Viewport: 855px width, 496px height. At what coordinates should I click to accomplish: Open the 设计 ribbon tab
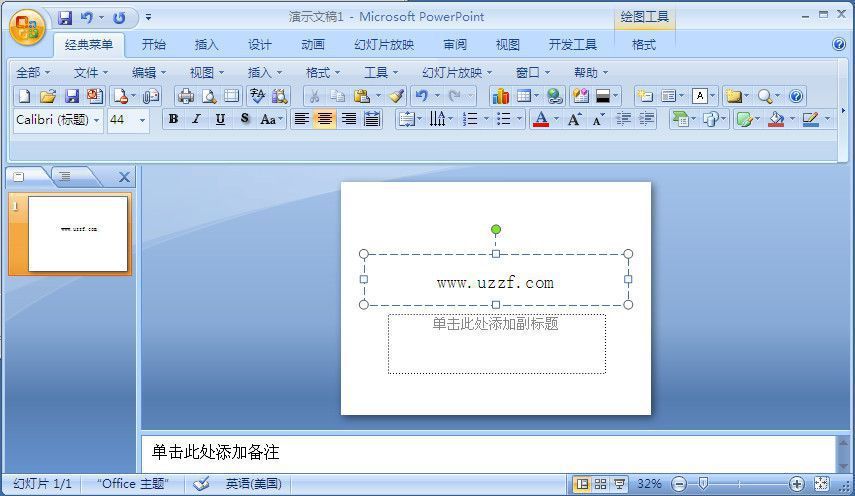[260, 45]
